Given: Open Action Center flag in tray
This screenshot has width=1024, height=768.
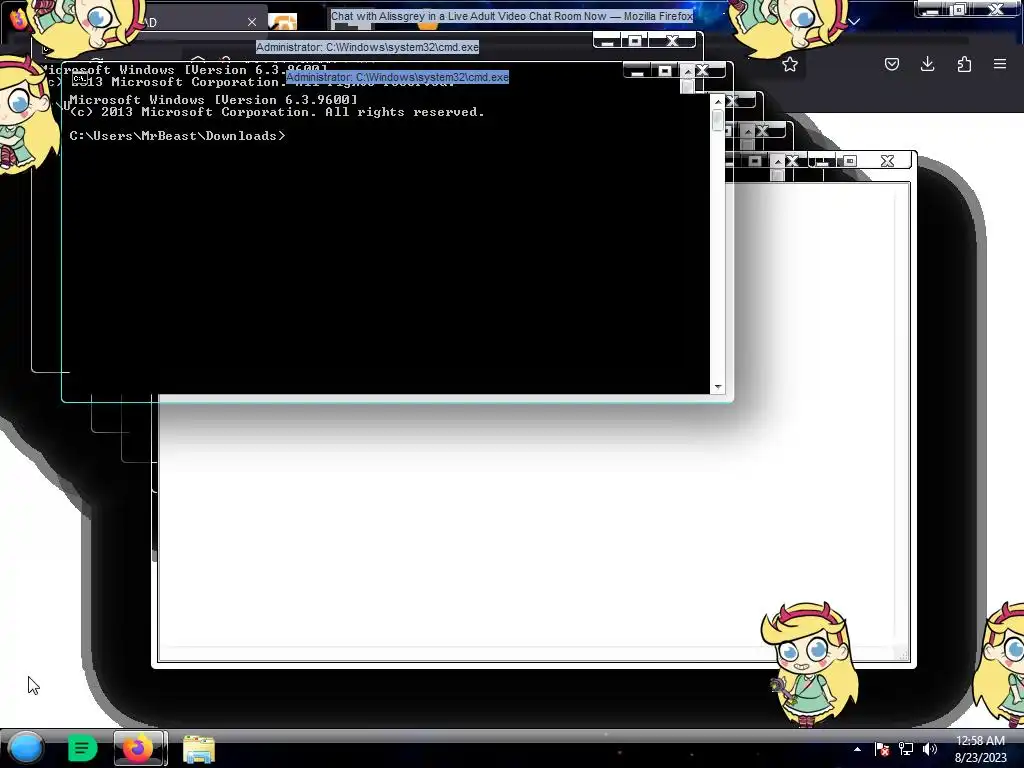Looking at the screenshot, I should point(882,749).
